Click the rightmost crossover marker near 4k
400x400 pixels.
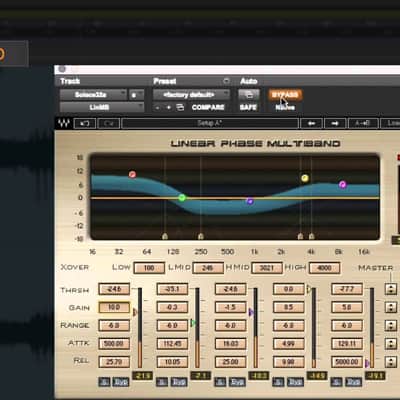point(311,236)
